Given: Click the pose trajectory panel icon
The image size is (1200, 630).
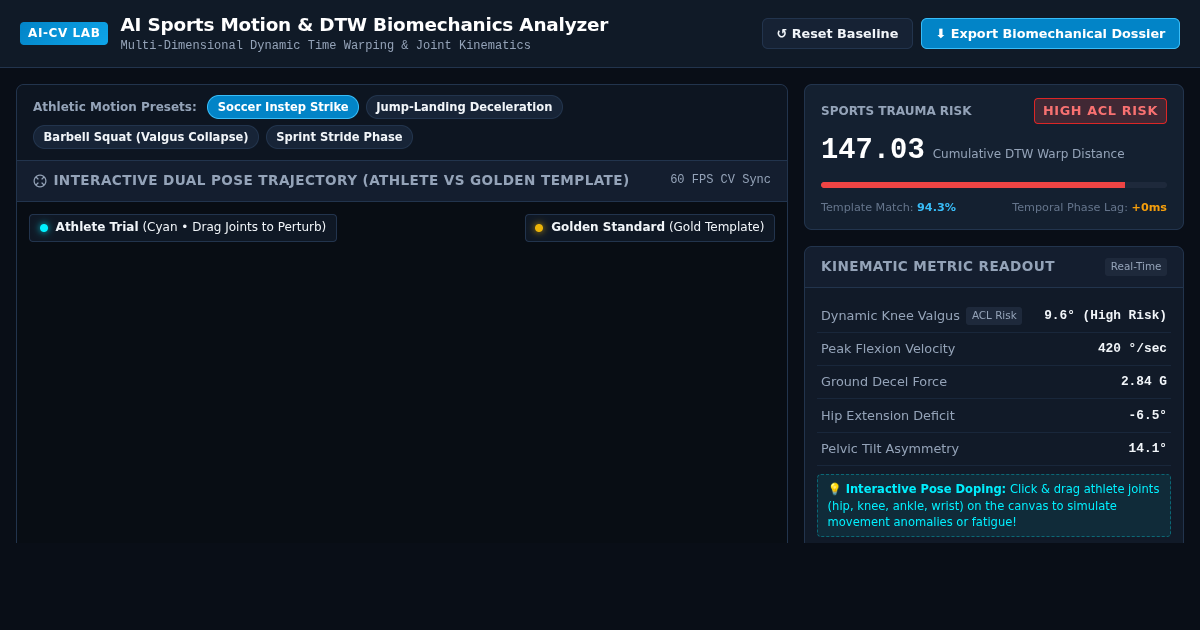Looking at the screenshot, I should (x=40, y=181).
